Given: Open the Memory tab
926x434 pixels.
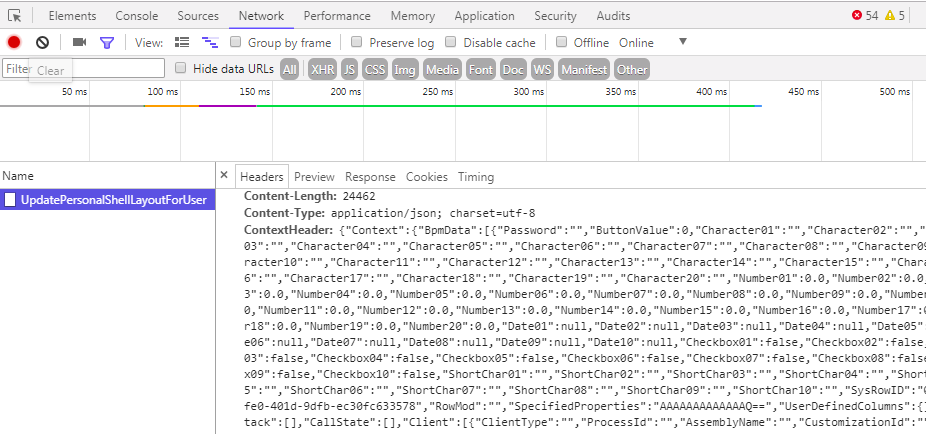Looking at the screenshot, I should coord(412,16).
